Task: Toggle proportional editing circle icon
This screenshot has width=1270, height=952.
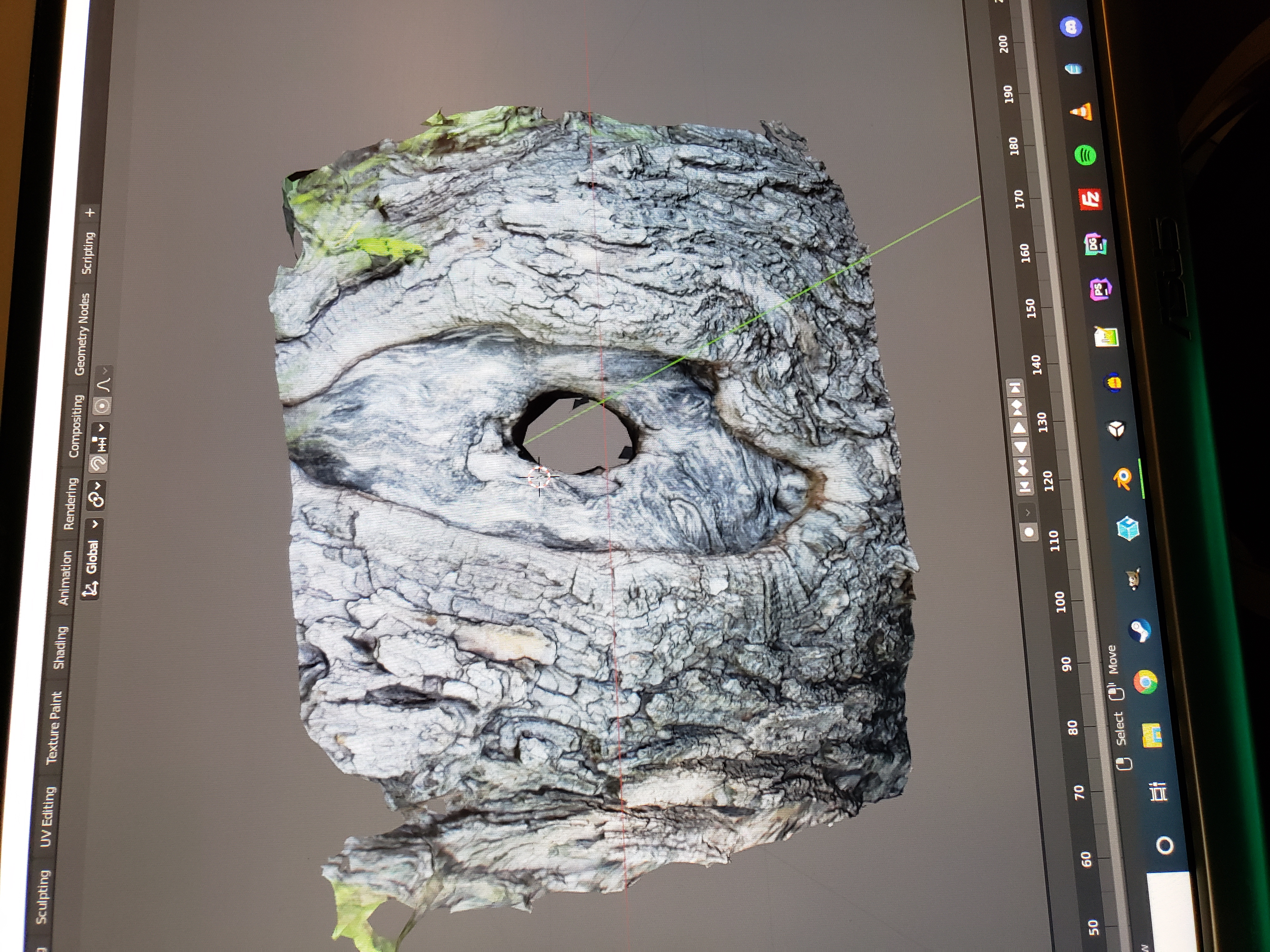Action: click(x=102, y=406)
